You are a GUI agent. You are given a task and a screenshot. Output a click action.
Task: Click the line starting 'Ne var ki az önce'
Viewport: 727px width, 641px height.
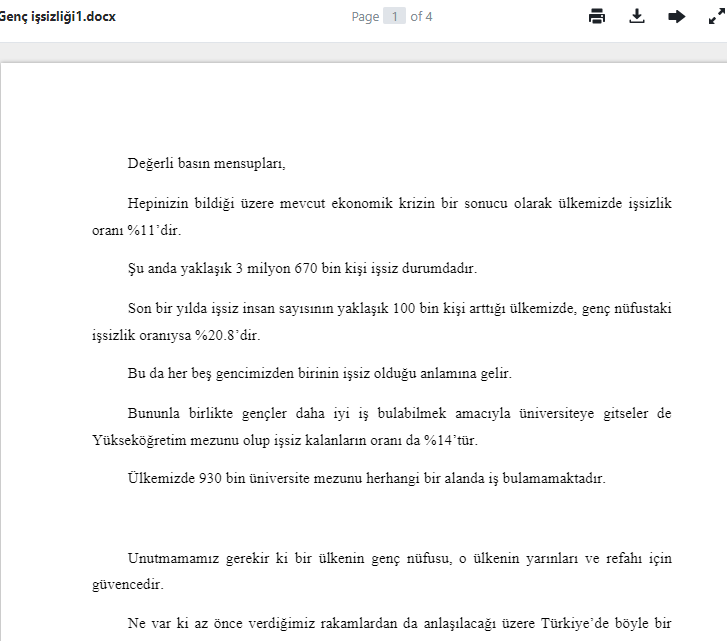(399, 623)
